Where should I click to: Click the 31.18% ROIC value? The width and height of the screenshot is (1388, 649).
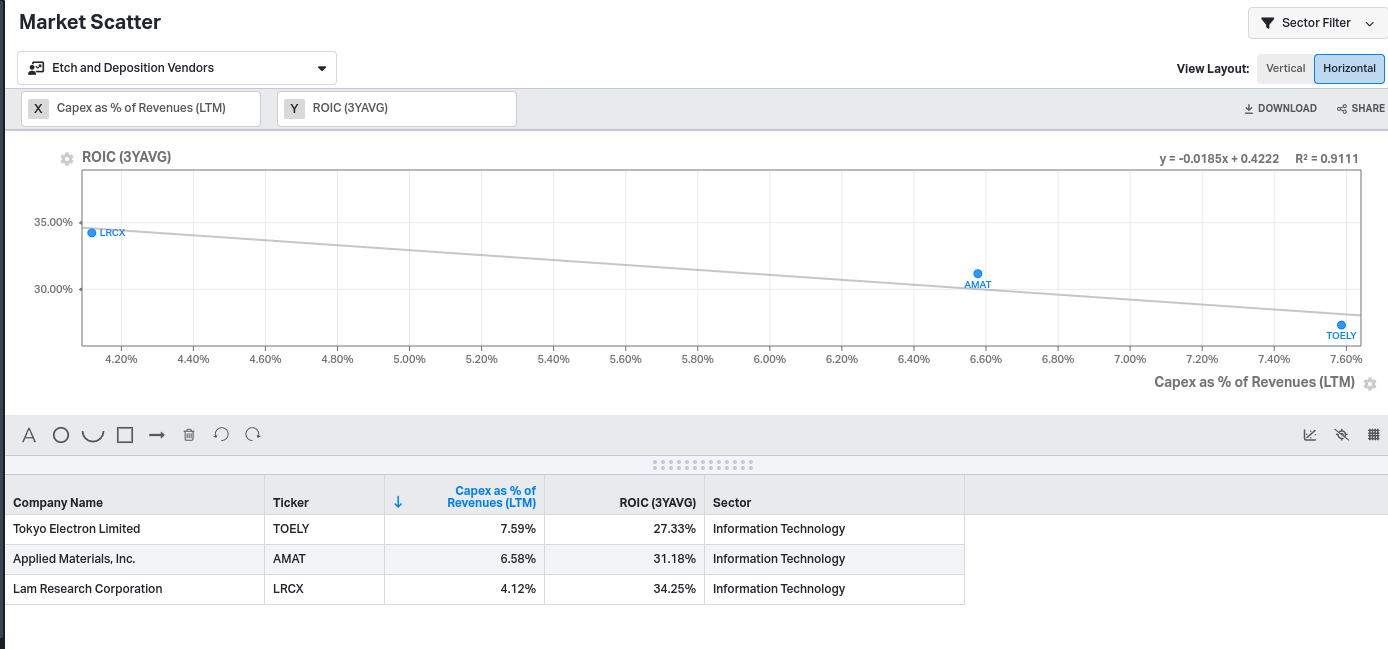(x=675, y=559)
